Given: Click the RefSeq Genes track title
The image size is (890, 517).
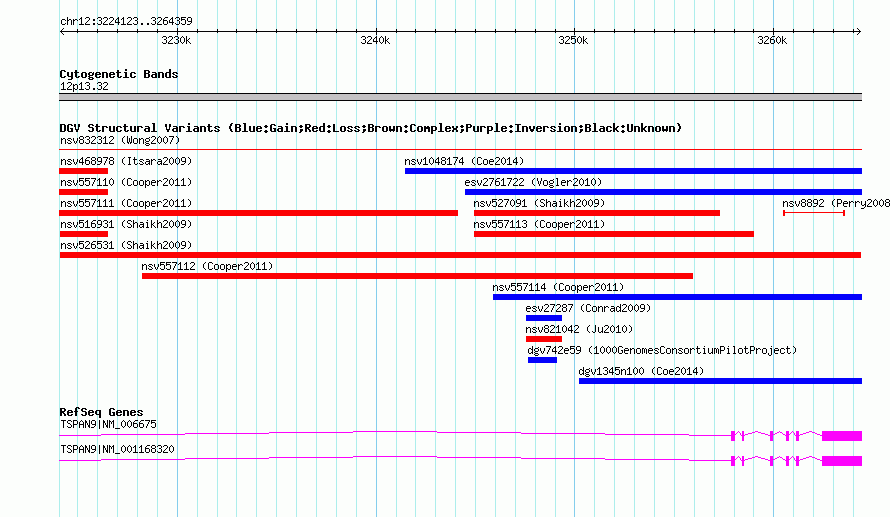Looking at the screenshot, I should click(x=101, y=412).
